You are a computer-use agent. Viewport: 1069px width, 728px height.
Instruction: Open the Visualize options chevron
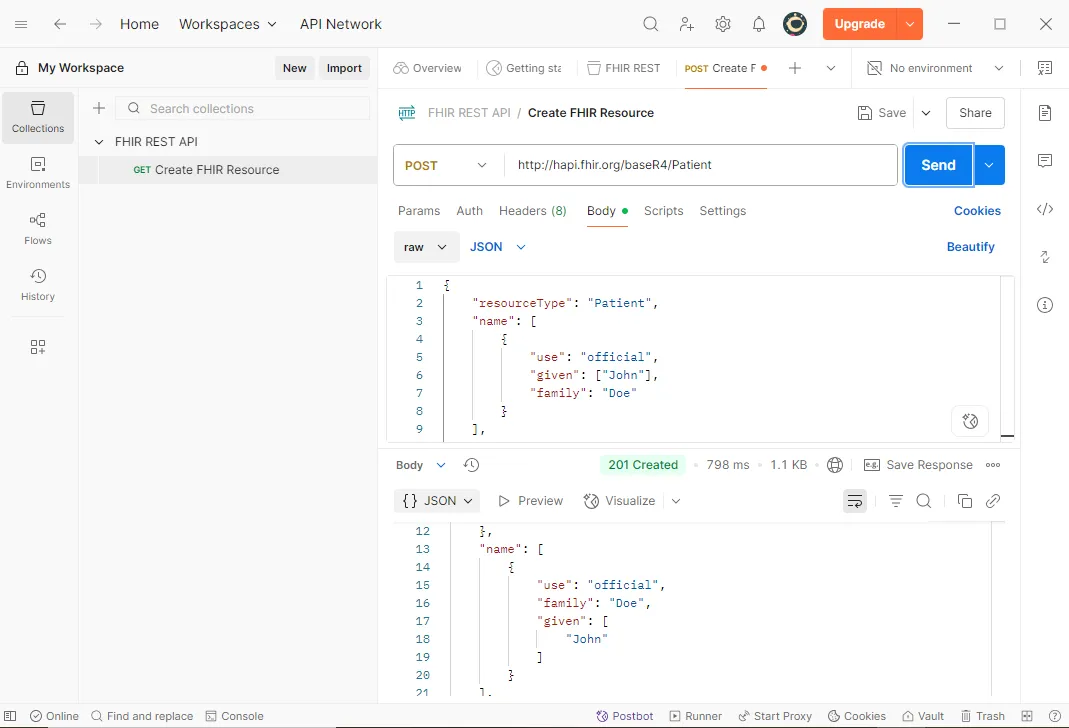point(676,501)
